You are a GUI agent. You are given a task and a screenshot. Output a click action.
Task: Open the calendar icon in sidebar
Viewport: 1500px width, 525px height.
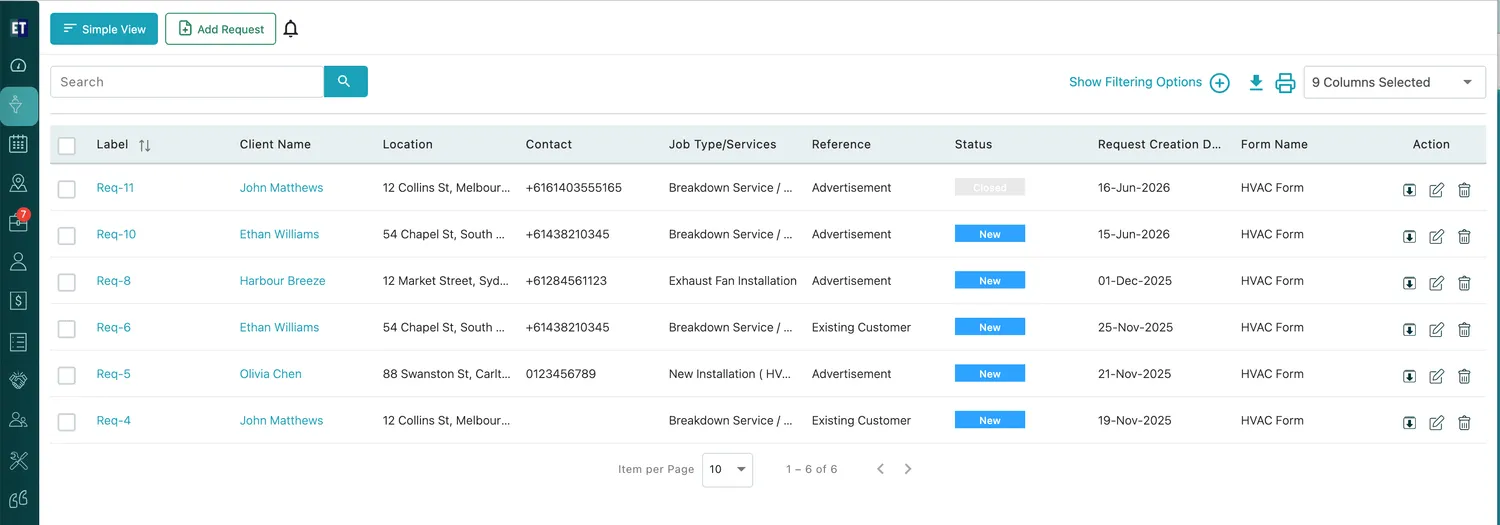18,144
